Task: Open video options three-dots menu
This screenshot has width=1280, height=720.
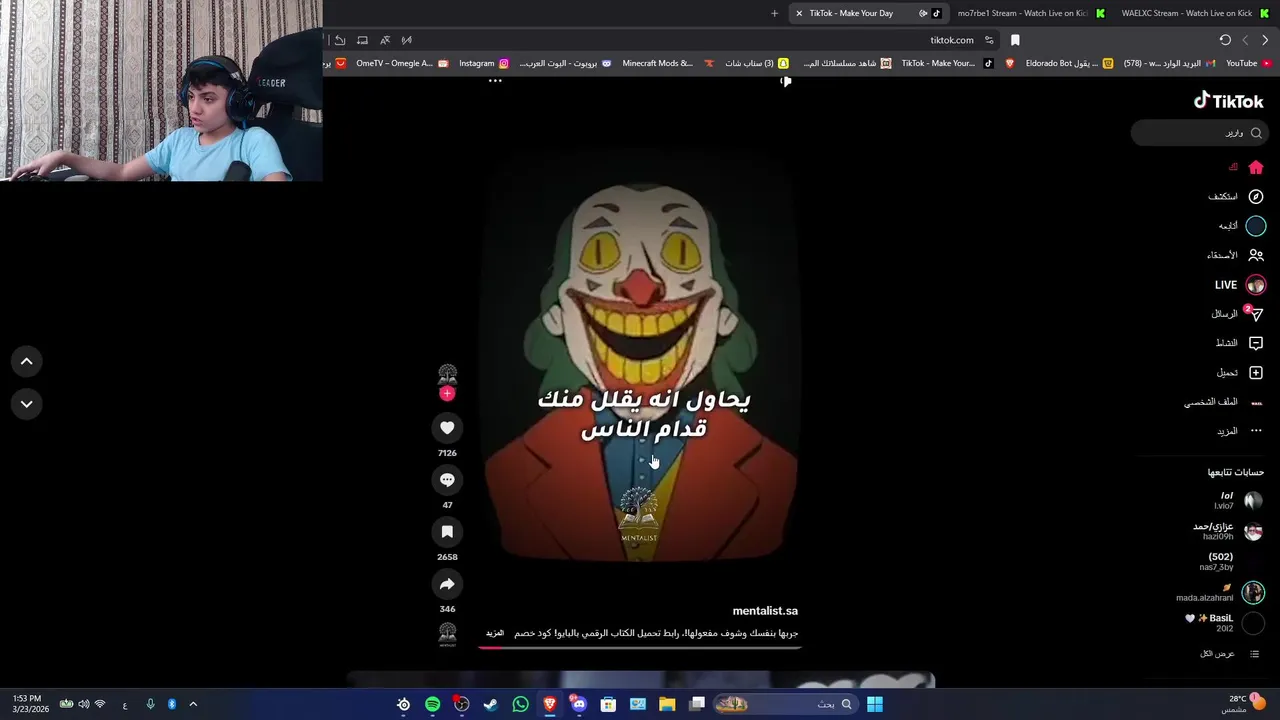Action: pos(495,81)
